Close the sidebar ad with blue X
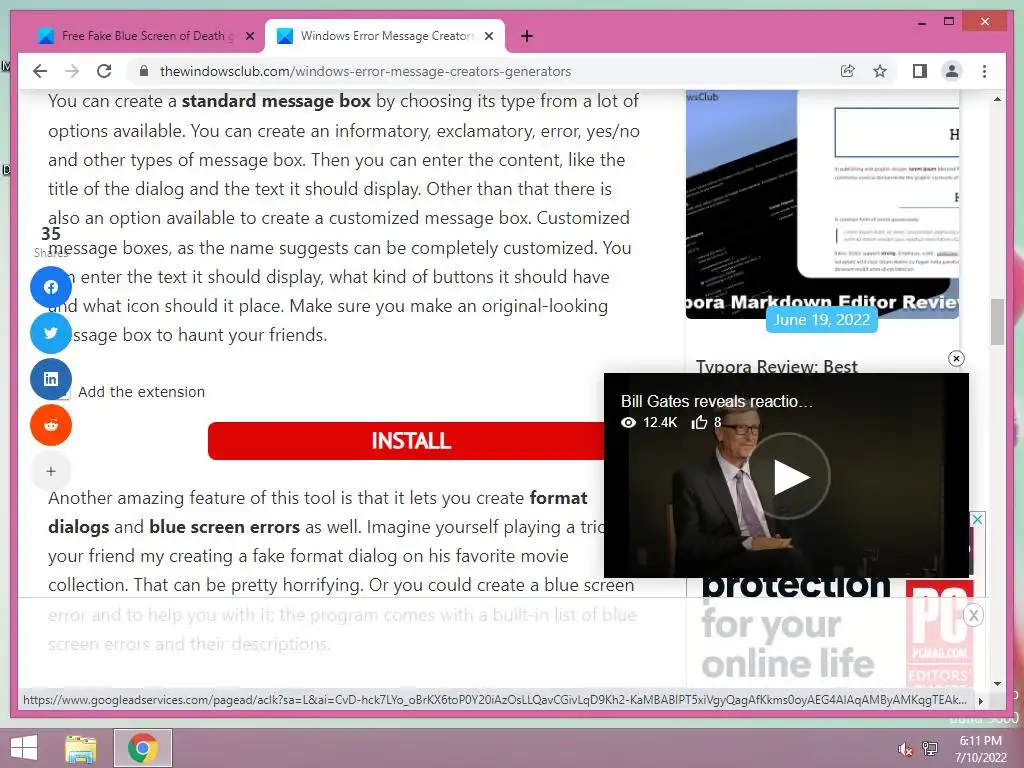This screenshot has height=768, width=1024. (978, 520)
